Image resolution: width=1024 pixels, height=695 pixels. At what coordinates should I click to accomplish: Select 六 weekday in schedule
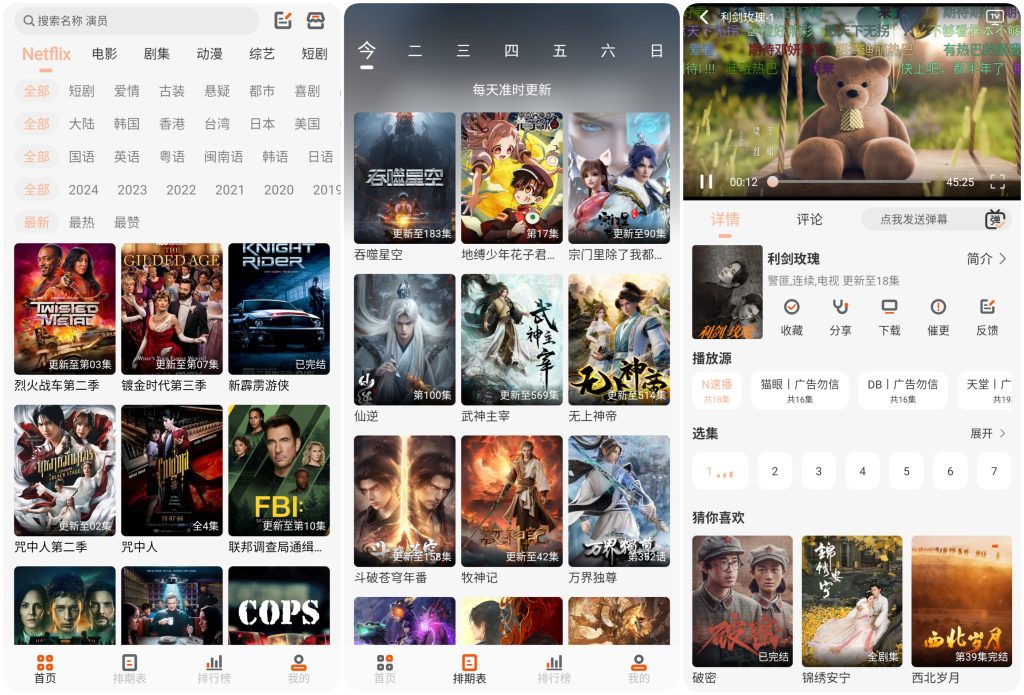tap(608, 51)
